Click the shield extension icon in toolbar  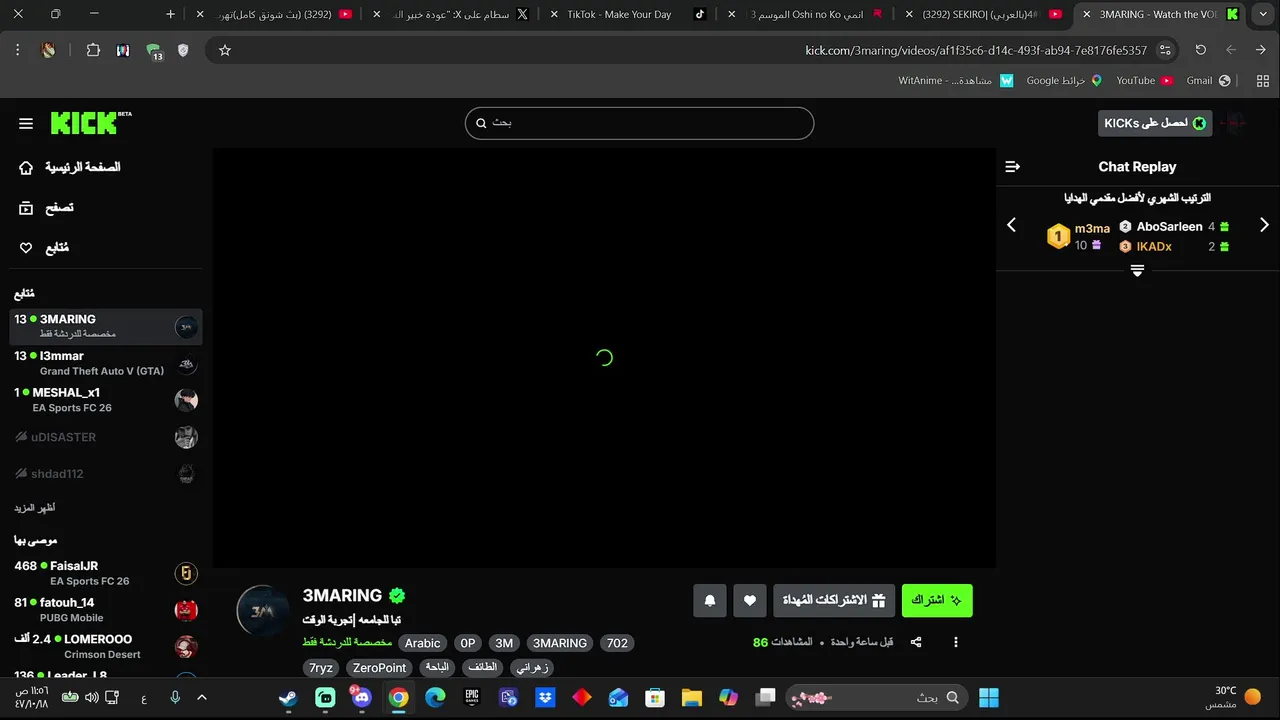click(x=183, y=50)
